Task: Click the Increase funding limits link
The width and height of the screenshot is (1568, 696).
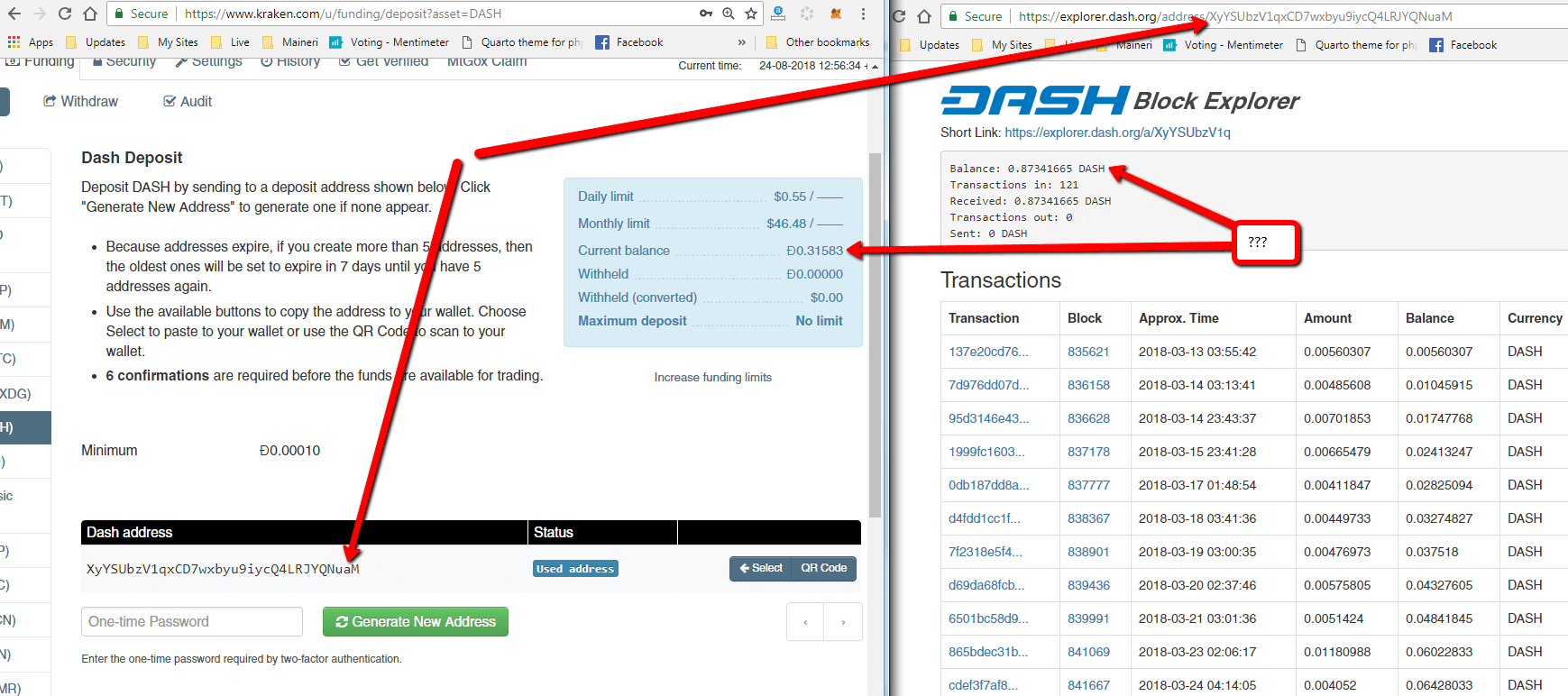Action: pyautogui.click(x=713, y=377)
